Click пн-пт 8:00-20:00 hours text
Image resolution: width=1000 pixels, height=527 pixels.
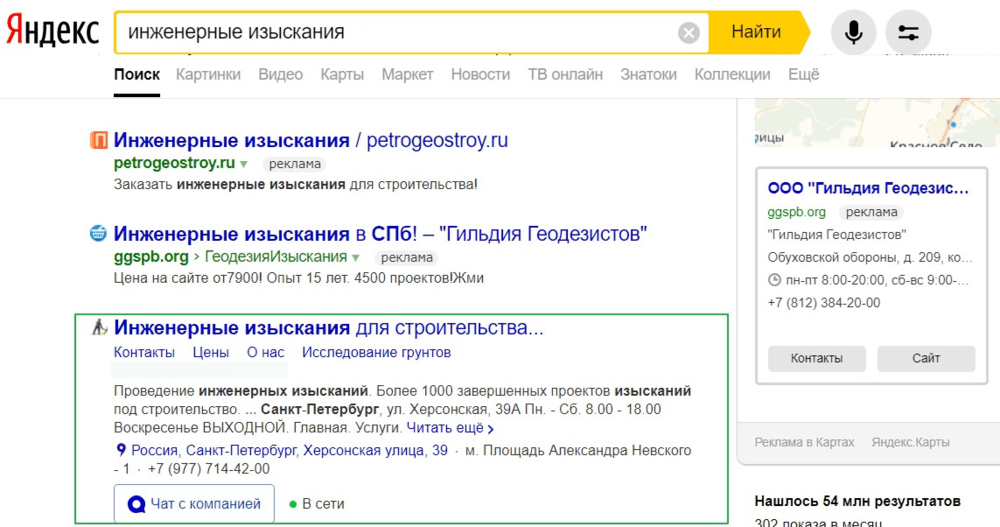(877, 280)
